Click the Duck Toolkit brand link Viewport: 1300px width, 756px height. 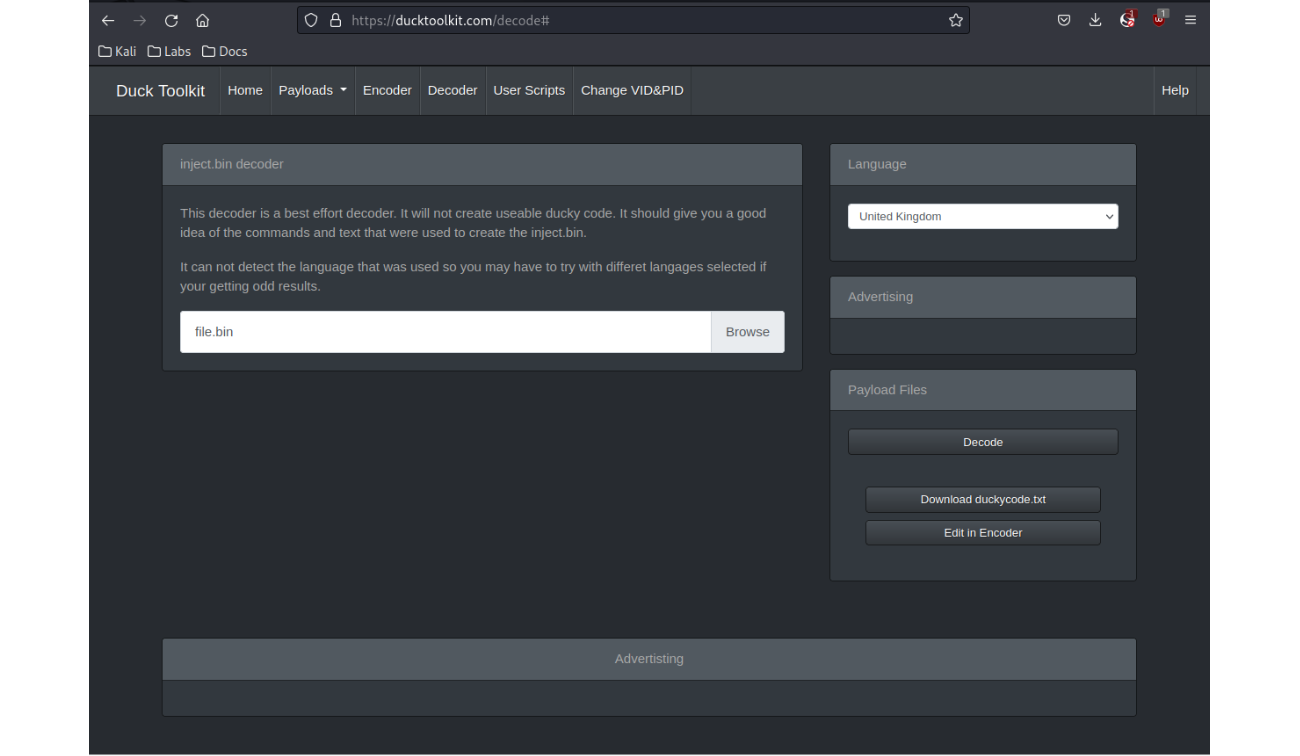coord(160,91)
